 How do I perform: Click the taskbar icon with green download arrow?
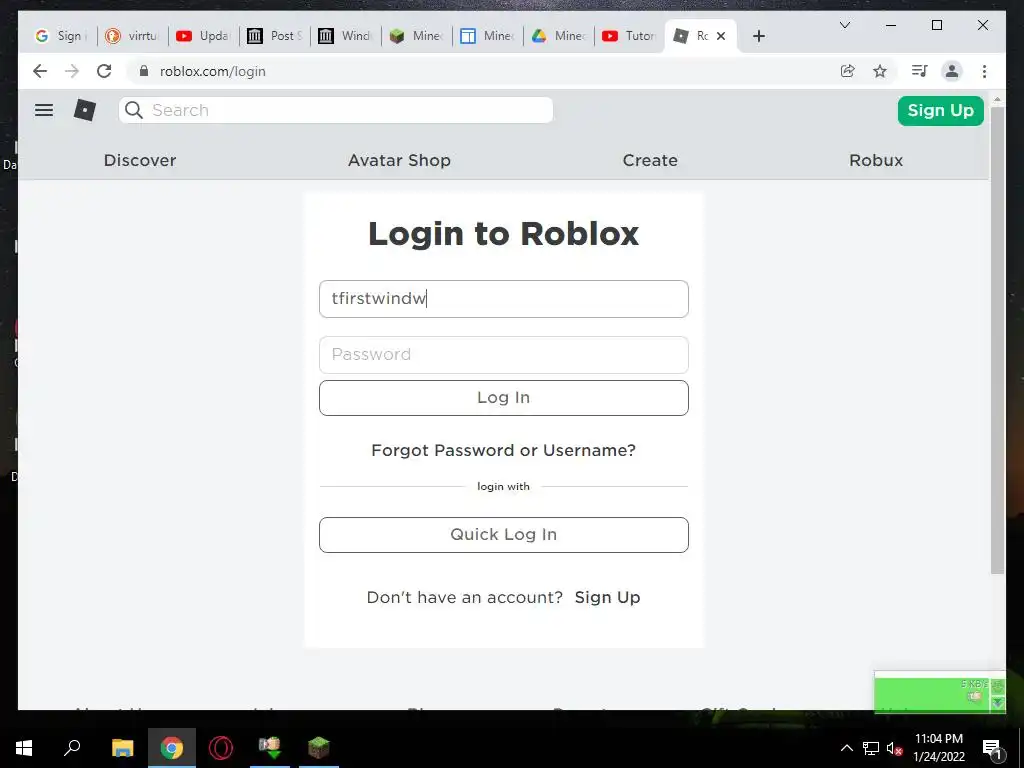pos(270,748)
